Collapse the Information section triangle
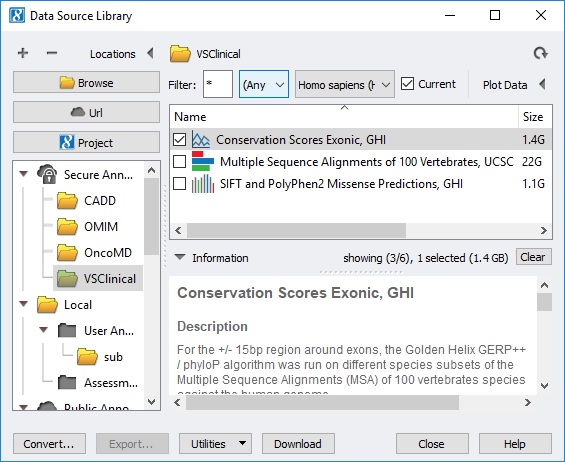The height and width of the screenshot is (462, 565). [x=180, y=257]
